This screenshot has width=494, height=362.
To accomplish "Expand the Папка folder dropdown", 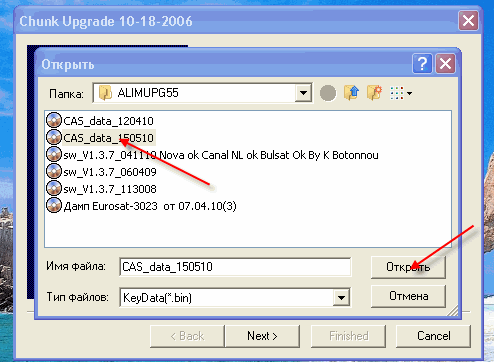I will 303,93.
